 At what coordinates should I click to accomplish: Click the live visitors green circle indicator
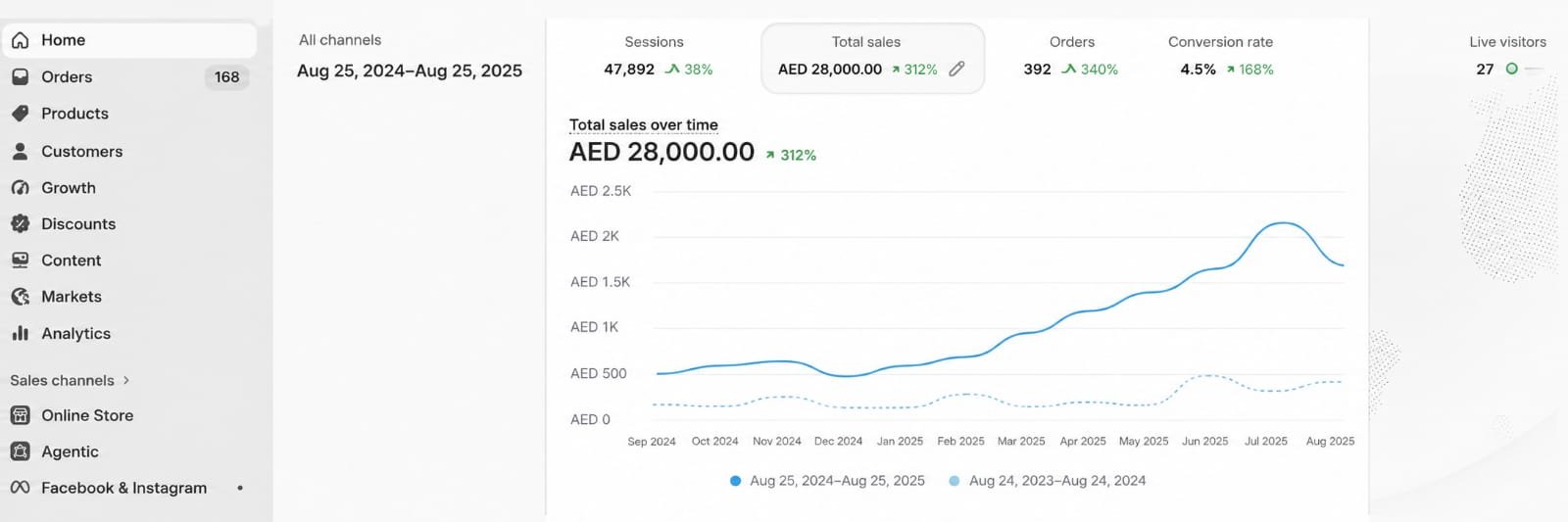(x=1511, y=69)
